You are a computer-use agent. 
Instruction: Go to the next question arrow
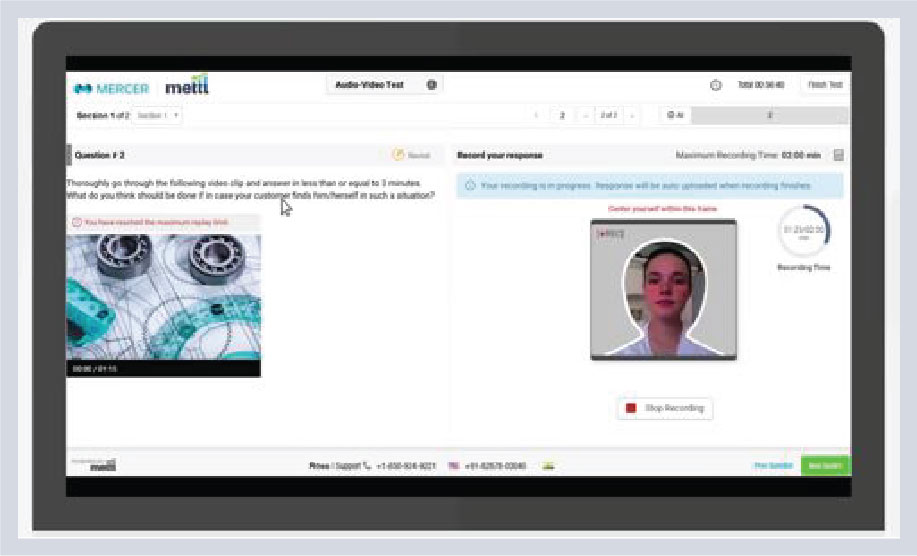(x=632, y=116)
